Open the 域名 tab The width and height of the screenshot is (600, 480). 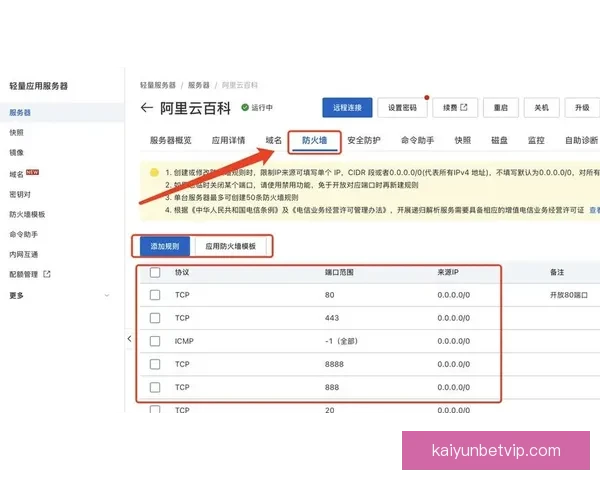tap(274, 140)
